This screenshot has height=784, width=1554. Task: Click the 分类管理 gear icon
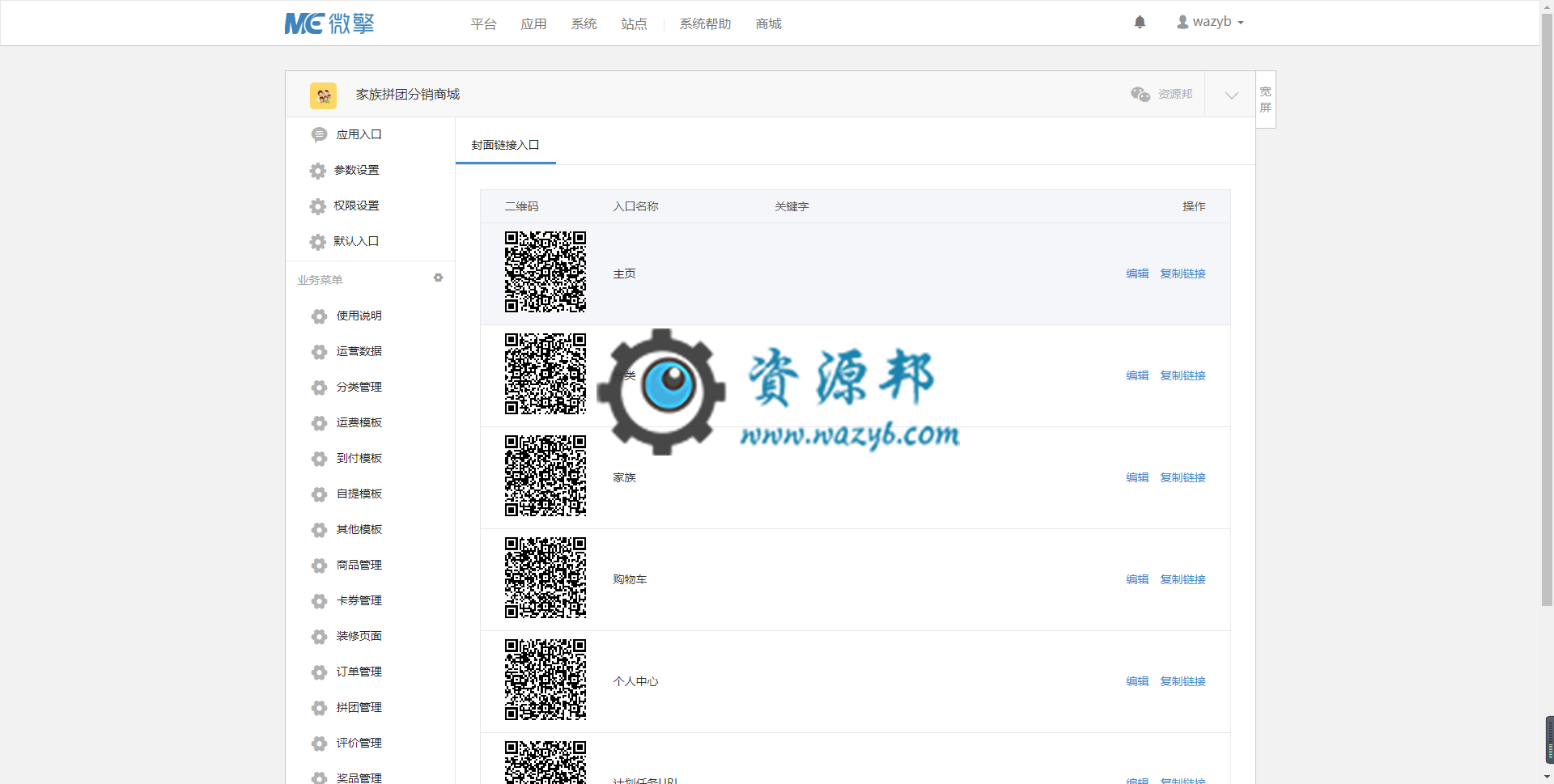(x=320, y=388)
